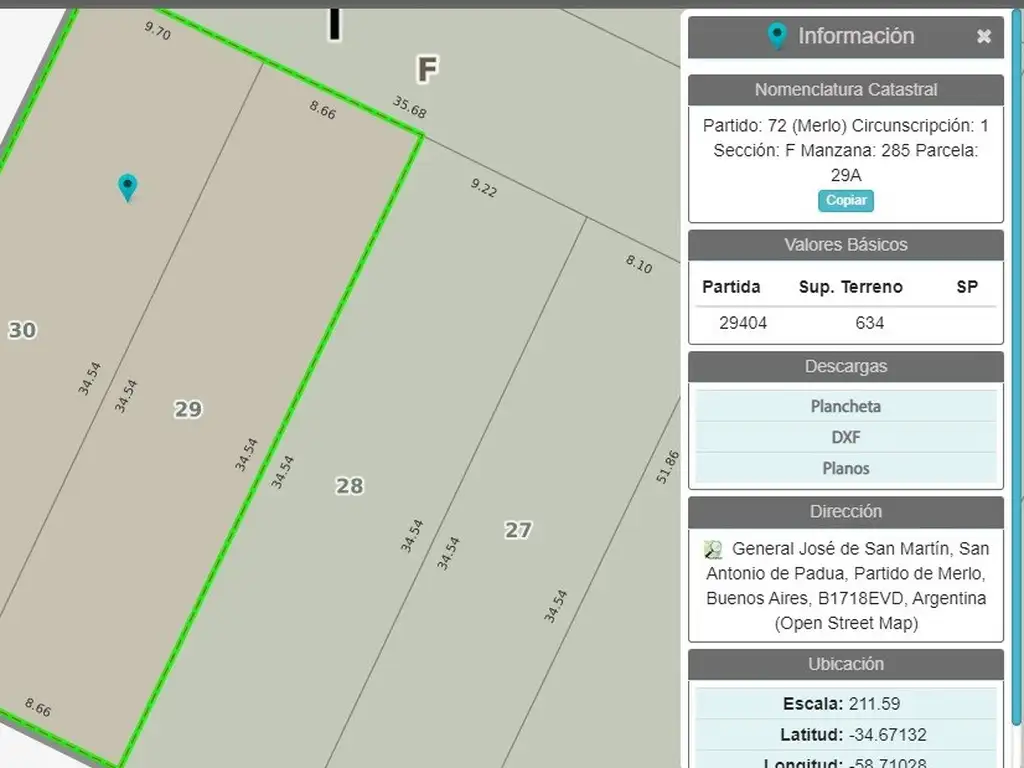The width and height of the screenshot is (1024, 768).
Task: Close the Información panel with the X
Action: 984,37
